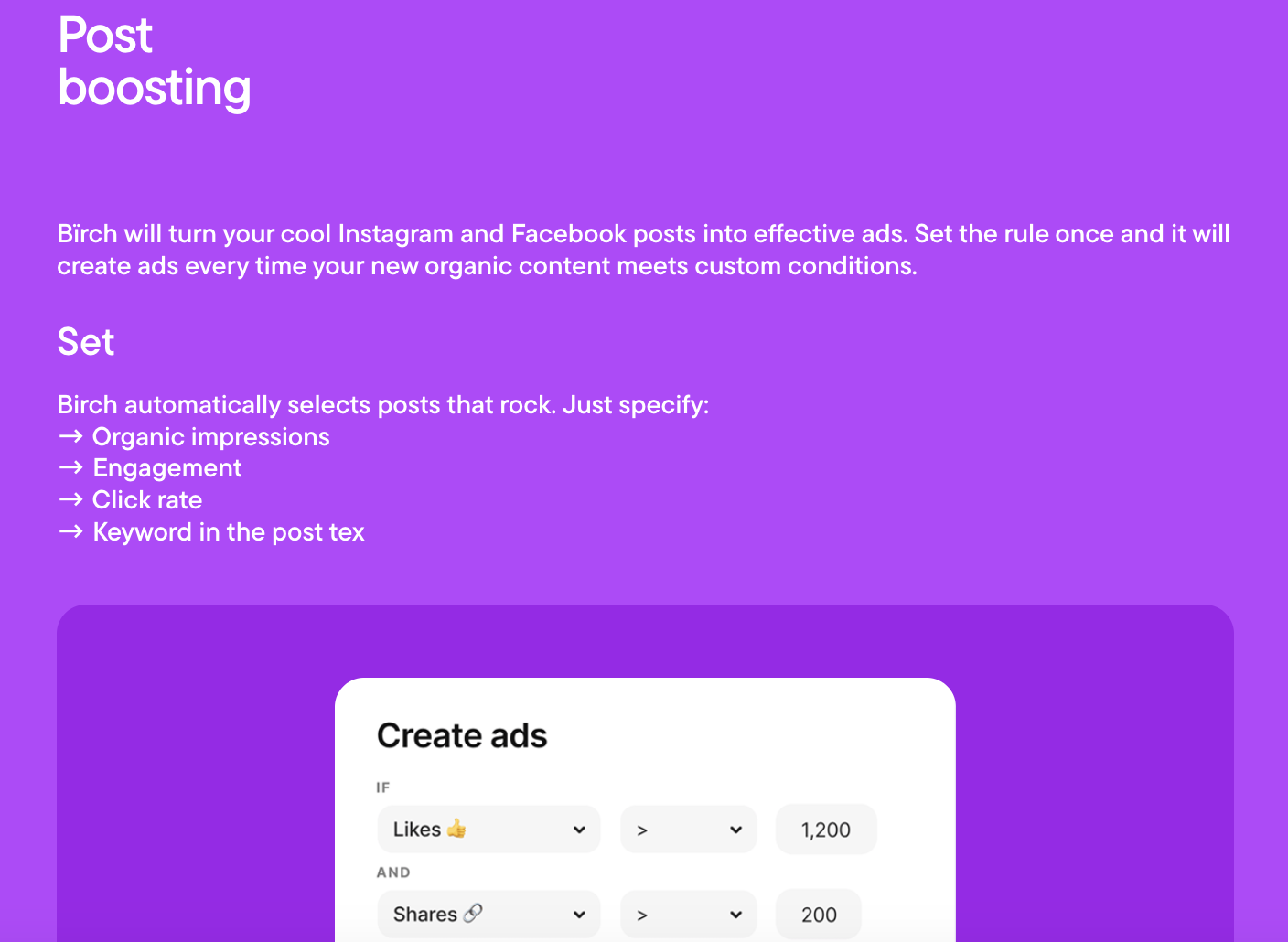Click the 200 value field
The image size is (1288, 942).
click(819, 915)
